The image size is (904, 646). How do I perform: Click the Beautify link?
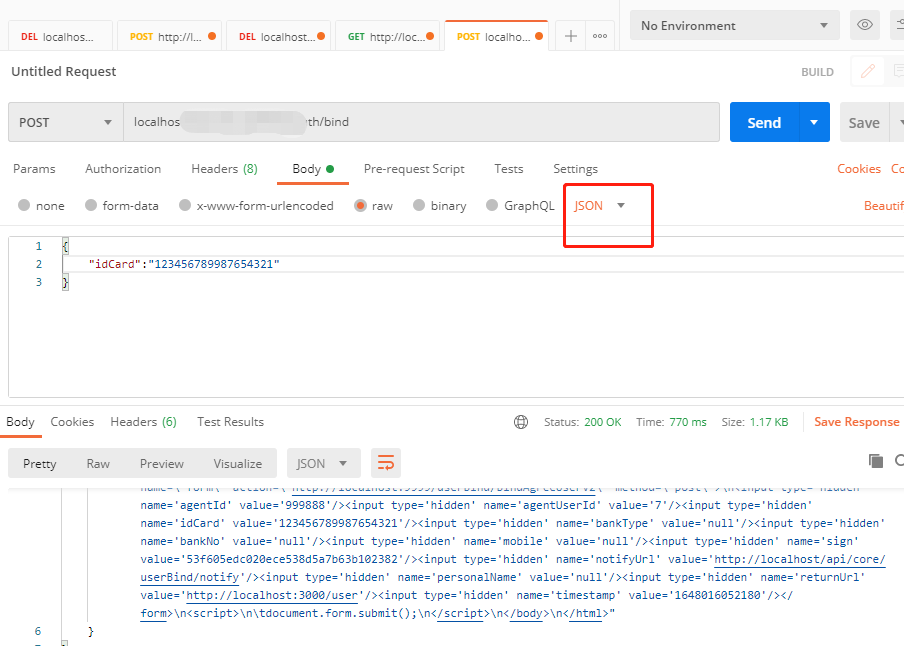coord(884,205)
